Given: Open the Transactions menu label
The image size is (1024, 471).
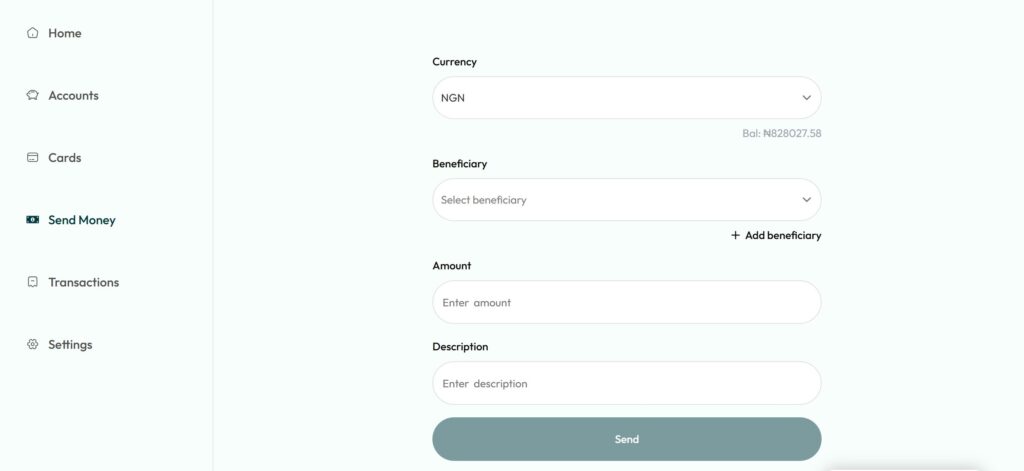Looking at the screenshot, I should coord(83,282).
